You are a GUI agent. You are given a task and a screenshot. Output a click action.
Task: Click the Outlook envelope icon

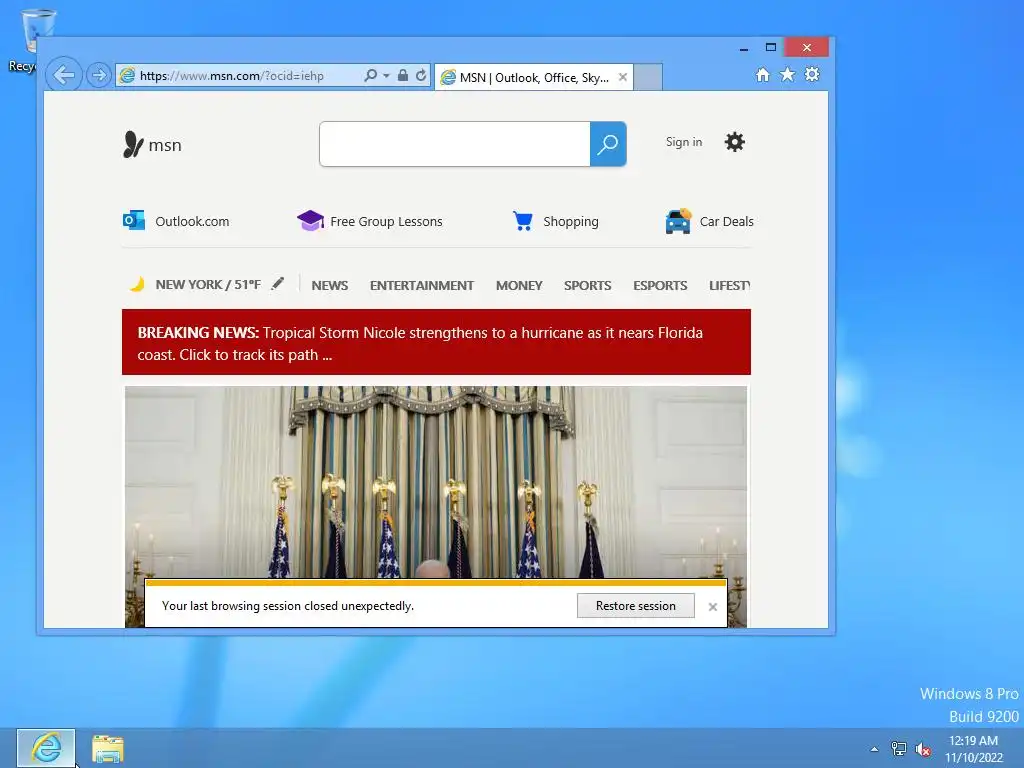(134, 221)
